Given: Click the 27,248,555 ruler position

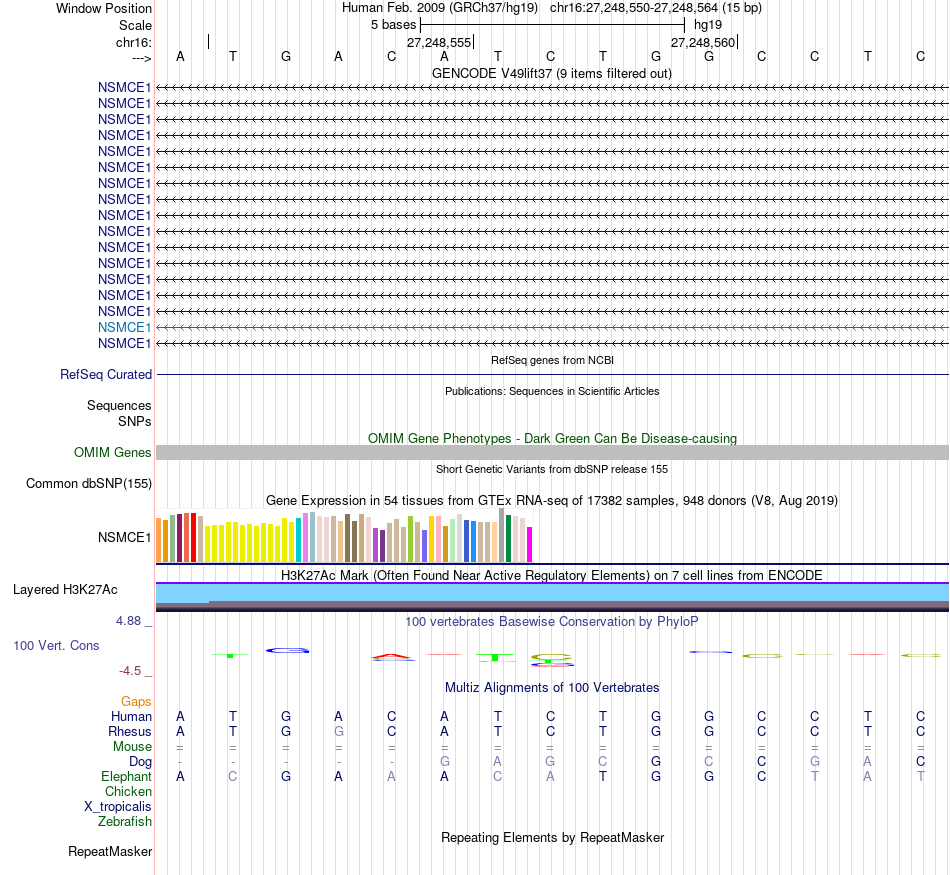Looking at the screenshot, I should coord(439,42).
